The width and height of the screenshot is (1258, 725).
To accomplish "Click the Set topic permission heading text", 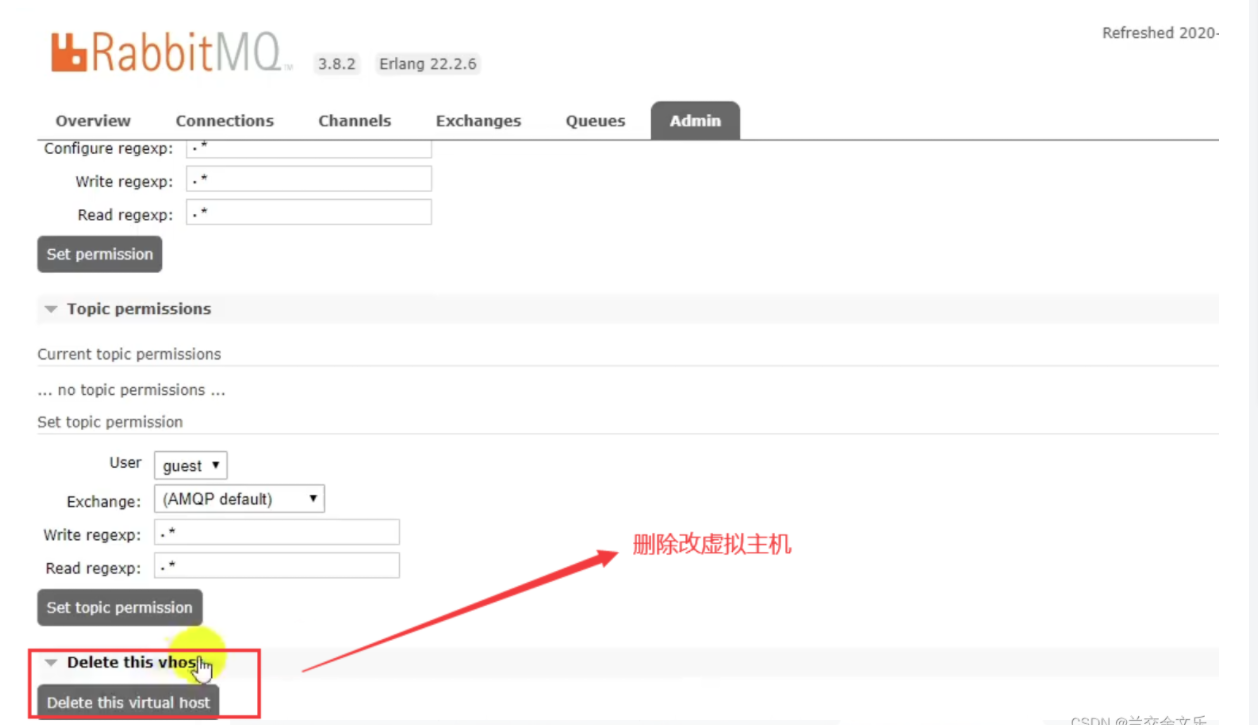I will [110, 422].
